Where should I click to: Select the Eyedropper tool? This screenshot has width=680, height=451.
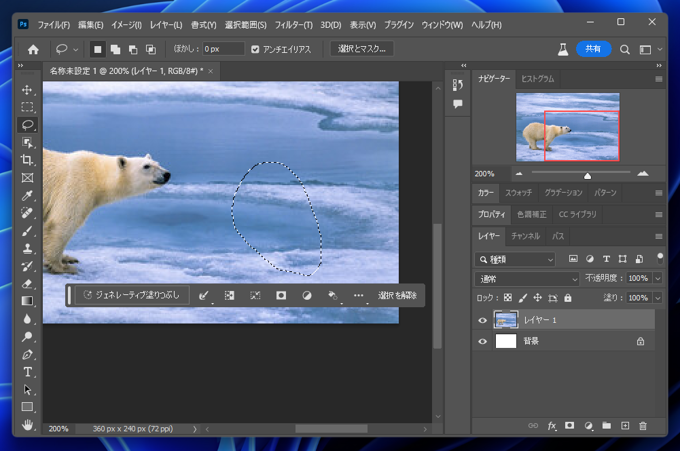pyautogui.click(x=28, y=195)
